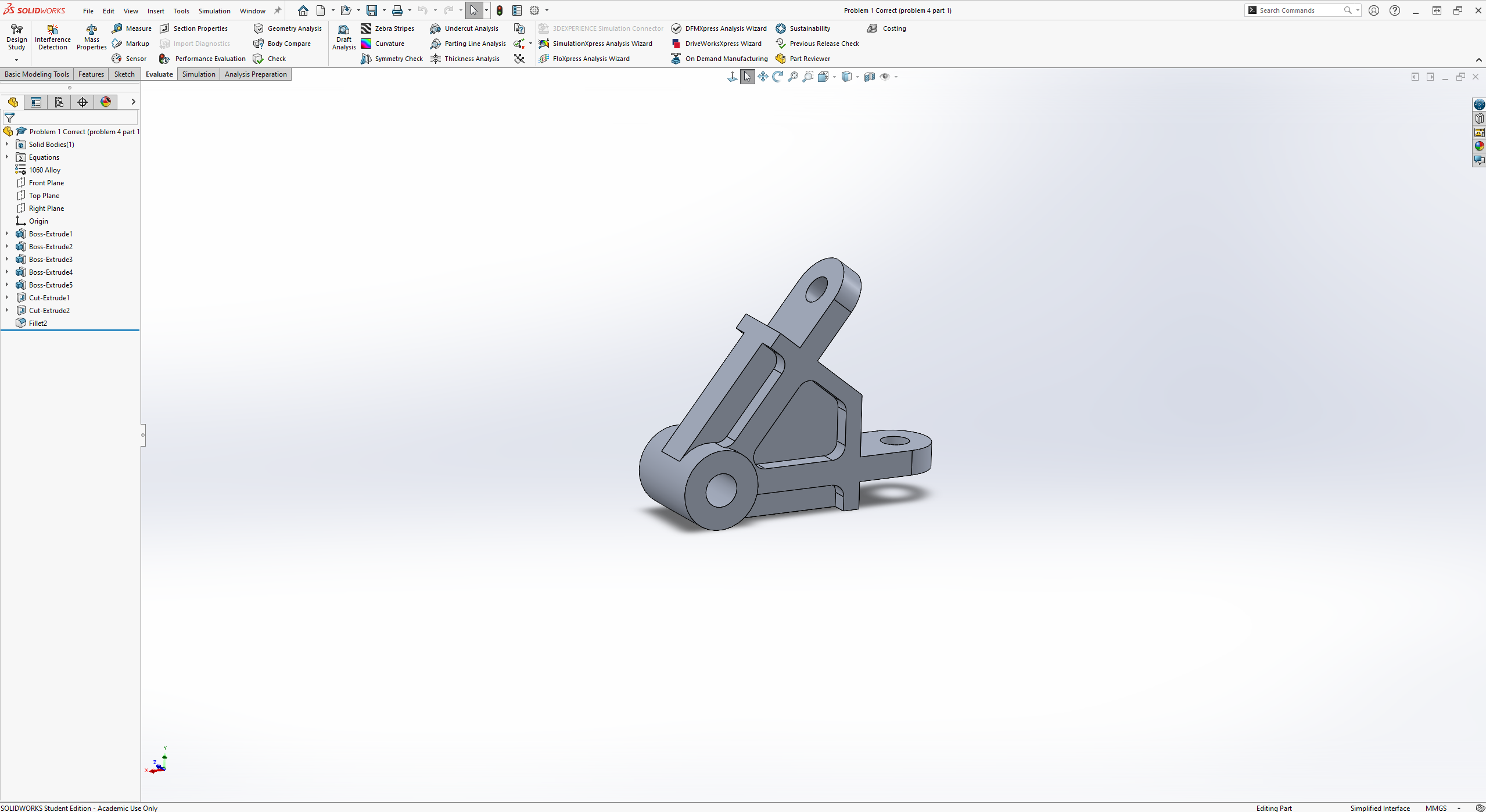Click the Rebuild traffic light icon
The width and height of the screenshot is (1486, 812).
click(500, 10)
